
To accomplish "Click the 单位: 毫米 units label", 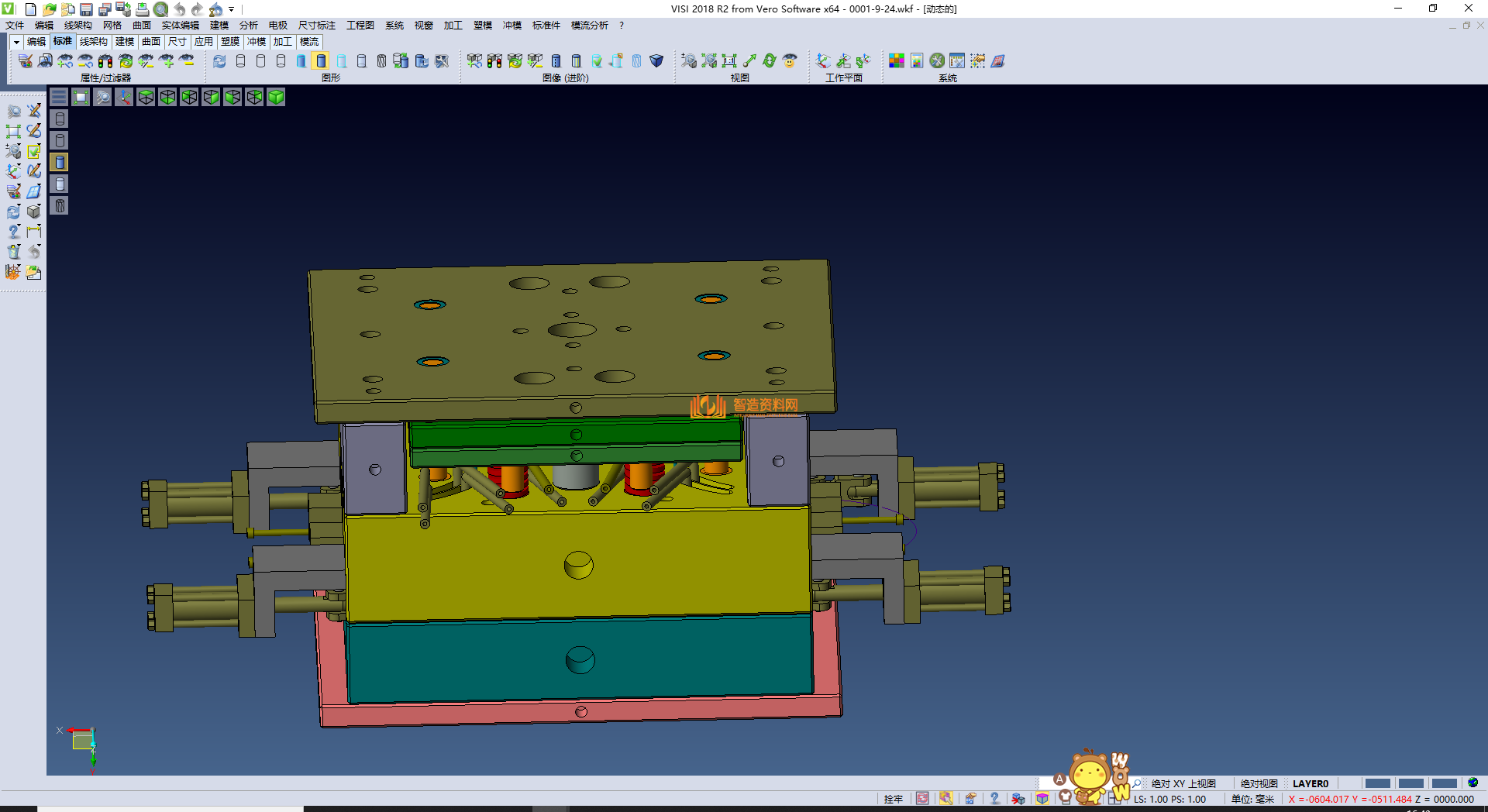I will click(1252, 799).
